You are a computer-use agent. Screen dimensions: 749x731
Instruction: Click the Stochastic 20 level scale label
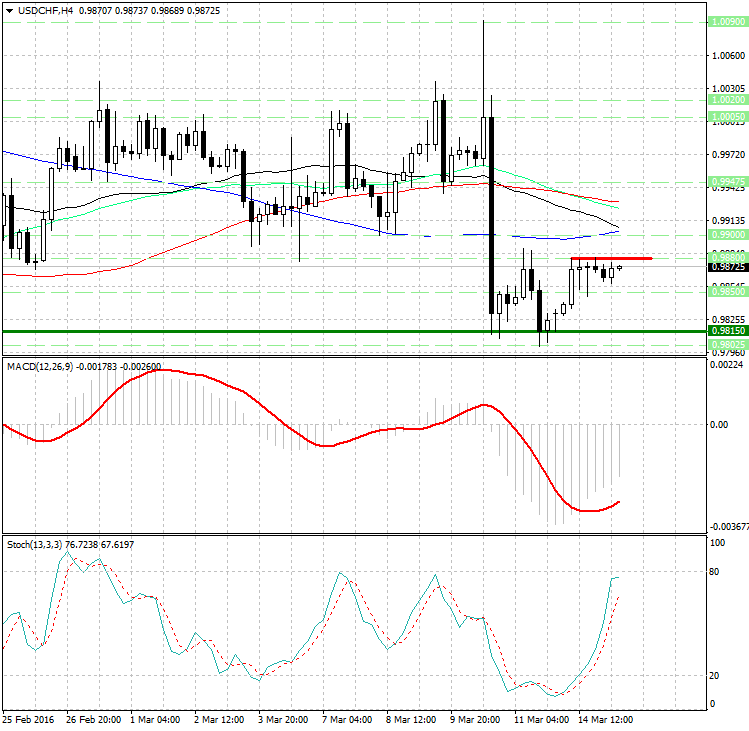pos(715,675)
